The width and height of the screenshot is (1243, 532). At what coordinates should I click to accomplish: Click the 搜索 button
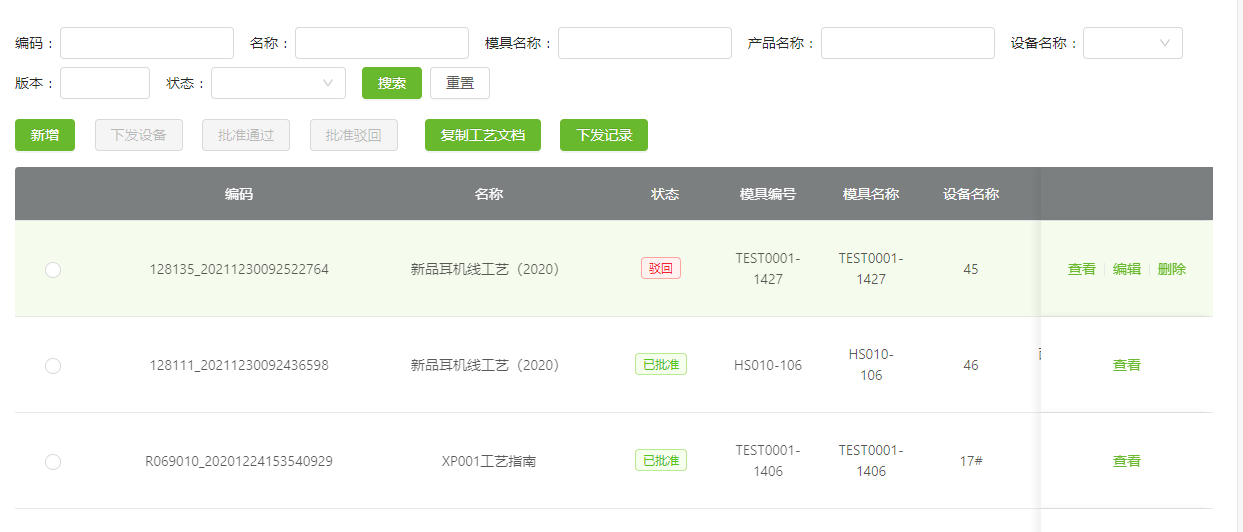click(x=392, y=83)
